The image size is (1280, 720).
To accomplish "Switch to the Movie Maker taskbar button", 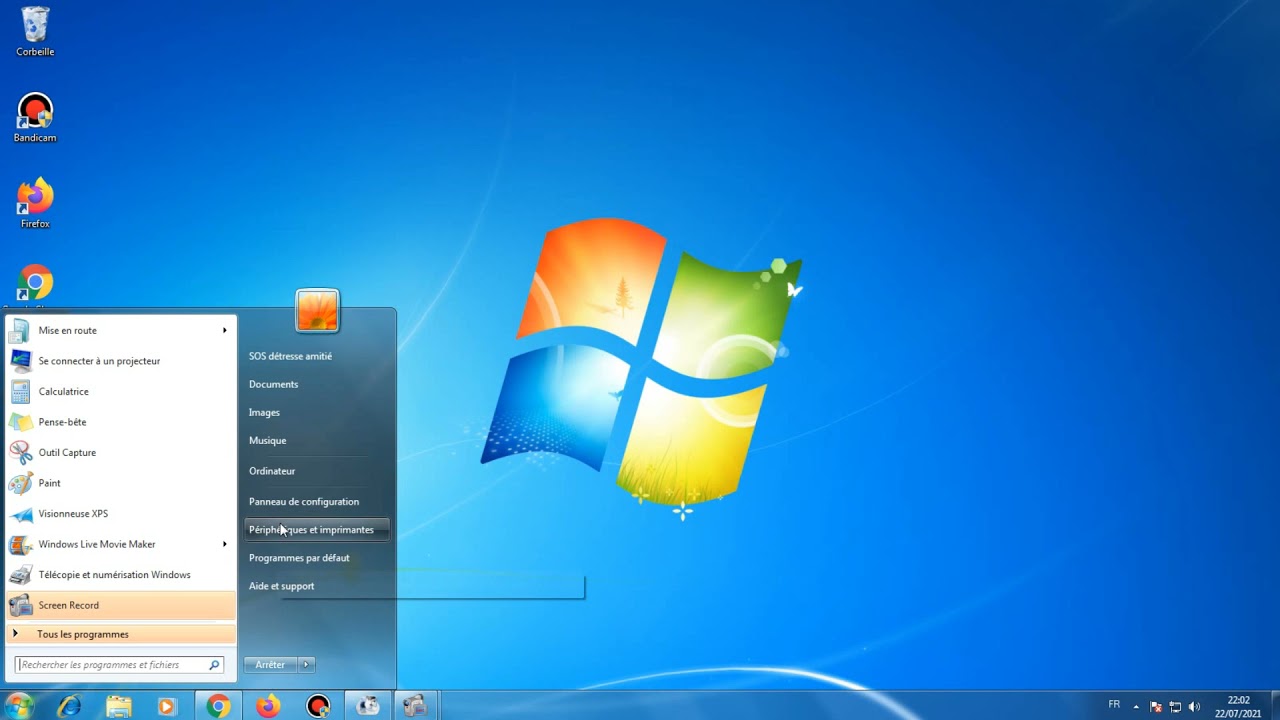I will (368, 706).
